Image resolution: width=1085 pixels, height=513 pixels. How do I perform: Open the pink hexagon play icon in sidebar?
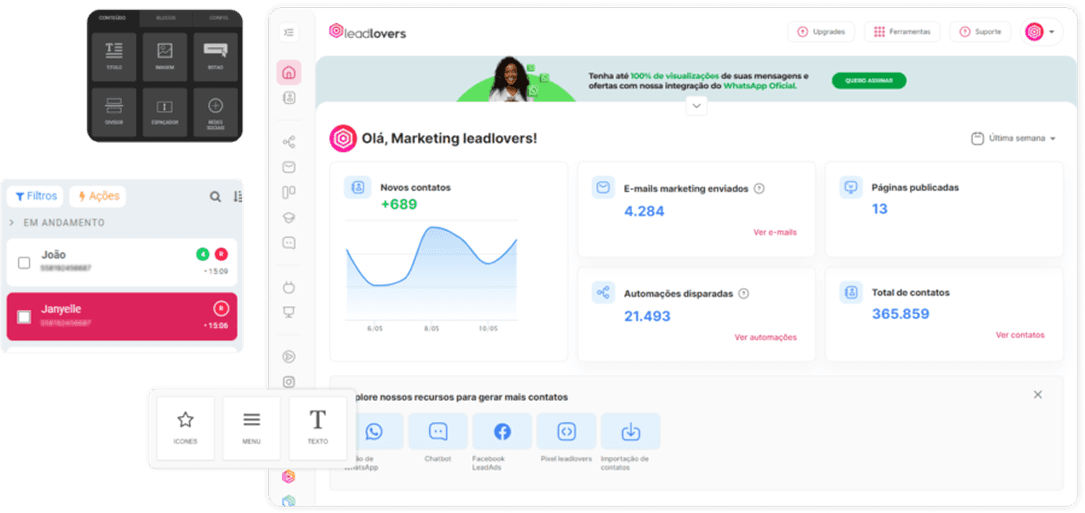(x=289, y=476)
